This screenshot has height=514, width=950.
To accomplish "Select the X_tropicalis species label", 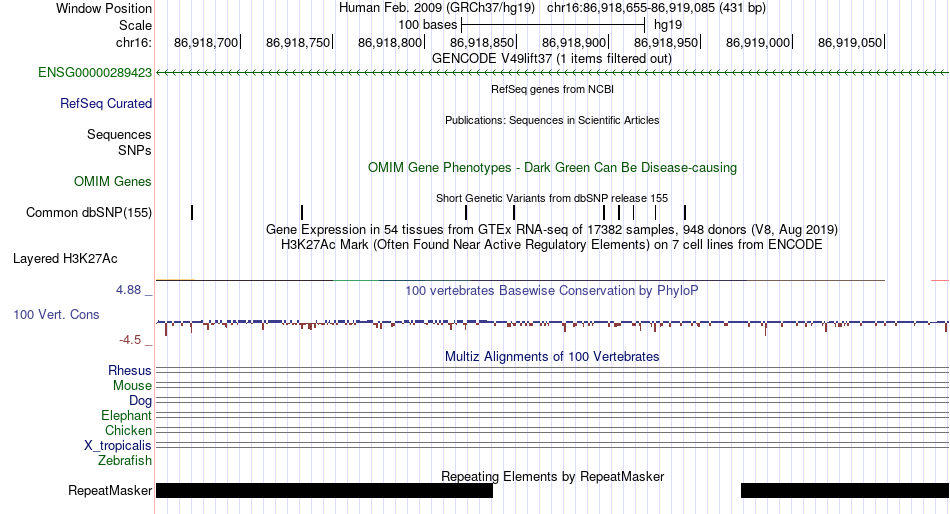I will point(118,446).
